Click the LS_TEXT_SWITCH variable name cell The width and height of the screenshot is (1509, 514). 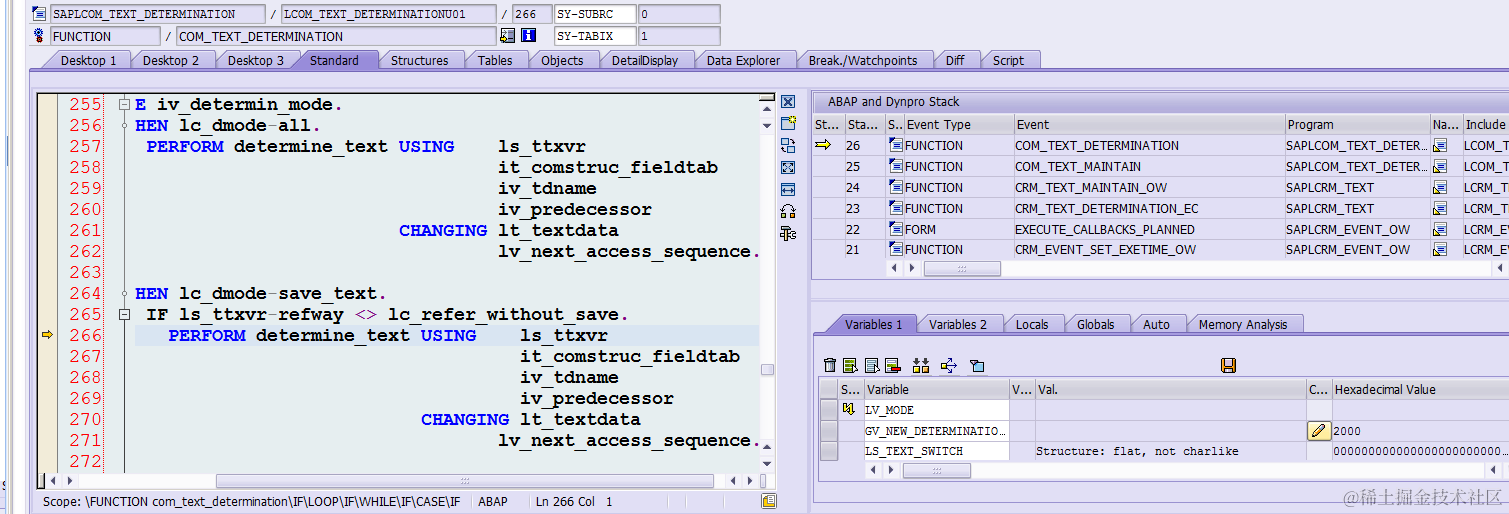tap(936, 451)
